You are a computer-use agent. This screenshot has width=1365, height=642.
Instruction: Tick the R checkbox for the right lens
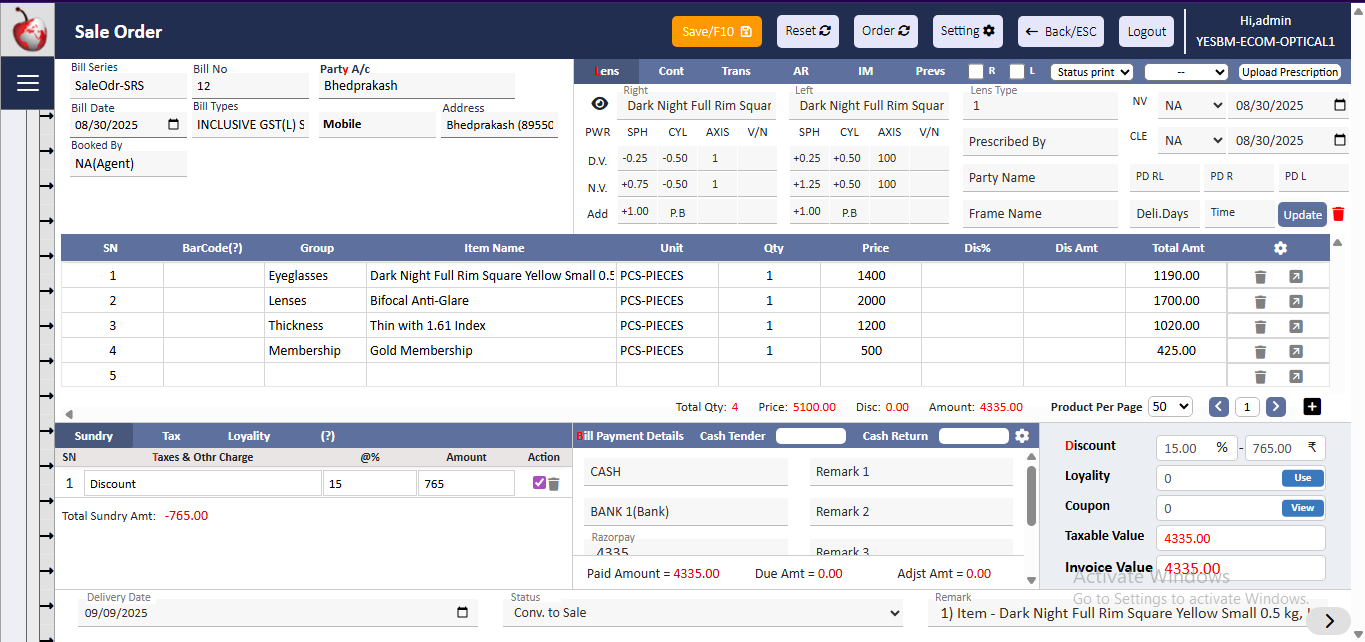coord(976,72)
